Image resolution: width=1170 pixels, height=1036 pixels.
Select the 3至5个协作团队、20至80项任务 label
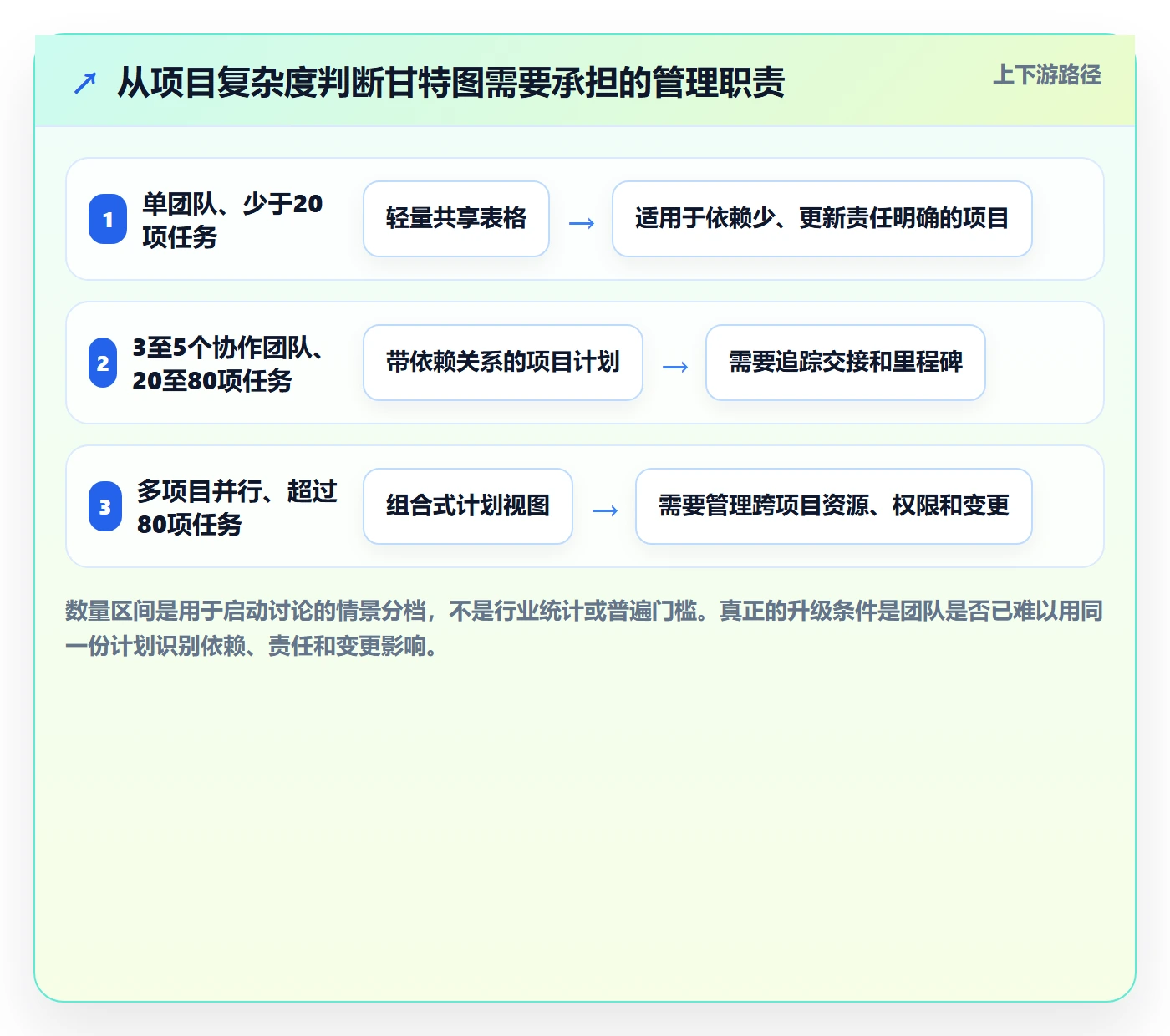pyautogui.click(x=228, y=363)
